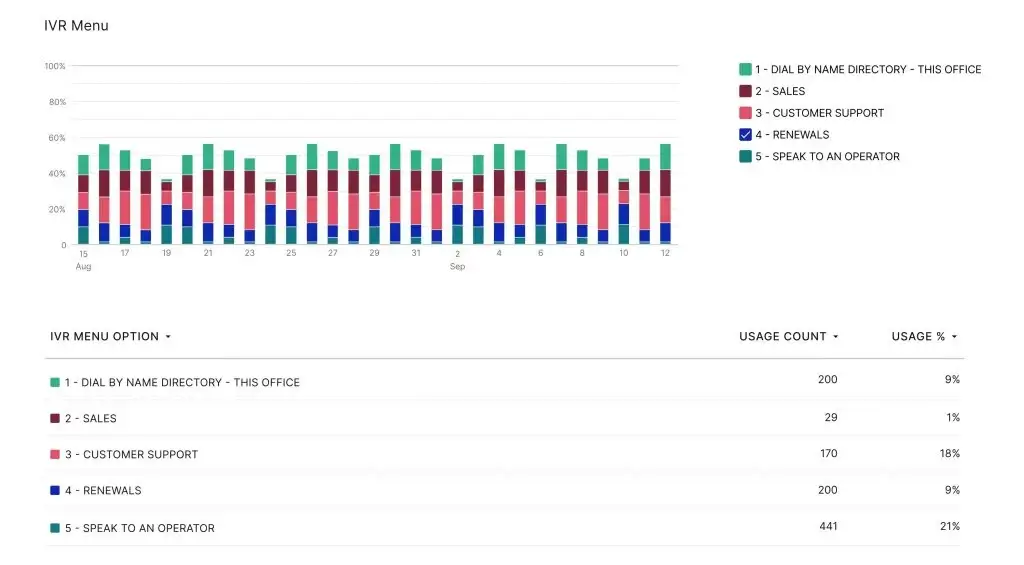Toggle the Dial By Name Directory legend checkbox
1024x565 pixels.
(745, 69)
